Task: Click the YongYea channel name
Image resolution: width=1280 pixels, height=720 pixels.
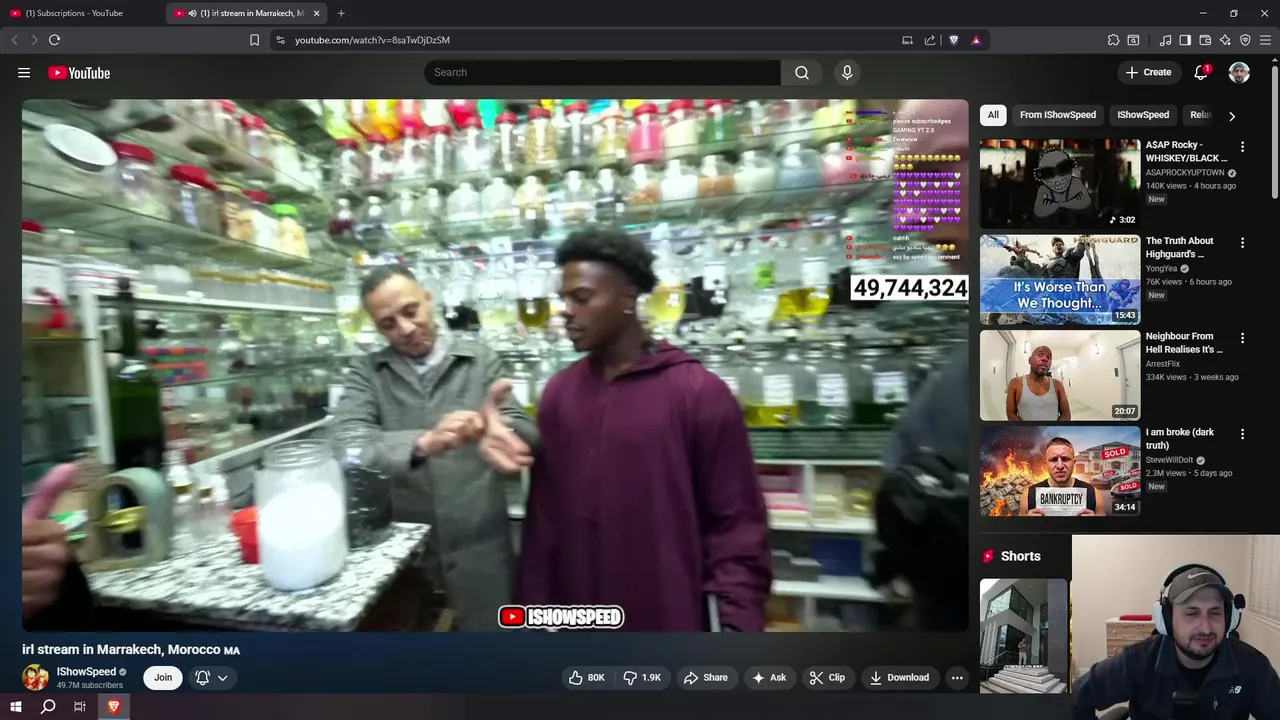Action: click(x=1162, y=269)
